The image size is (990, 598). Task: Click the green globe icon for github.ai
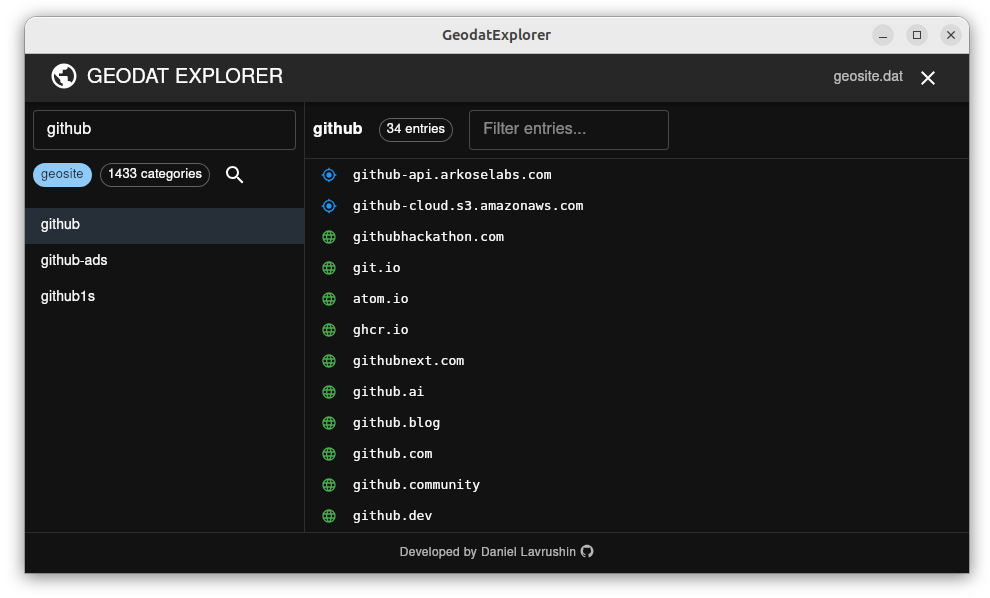[x=329, y=392]
